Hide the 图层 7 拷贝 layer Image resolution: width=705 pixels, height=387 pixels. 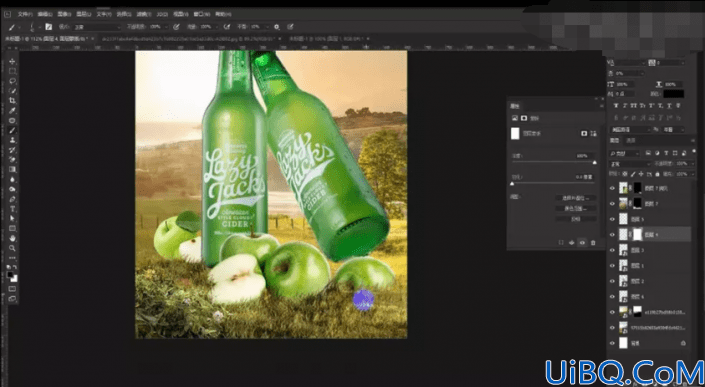[x=612, y=188]
